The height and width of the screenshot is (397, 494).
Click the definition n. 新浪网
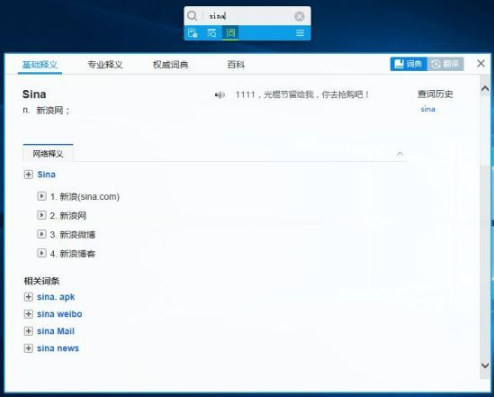point(46,110)
